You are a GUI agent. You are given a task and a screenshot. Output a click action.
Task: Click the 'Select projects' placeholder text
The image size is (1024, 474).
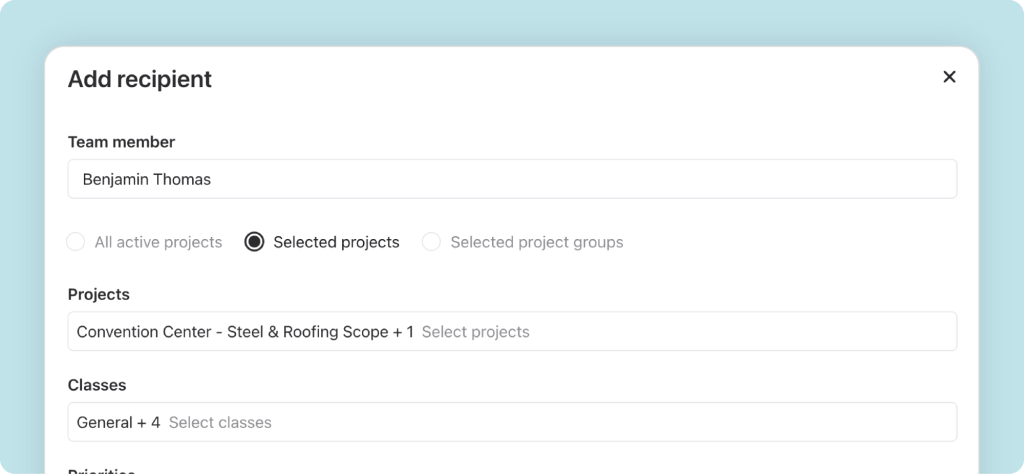click(x=475, y=332)
